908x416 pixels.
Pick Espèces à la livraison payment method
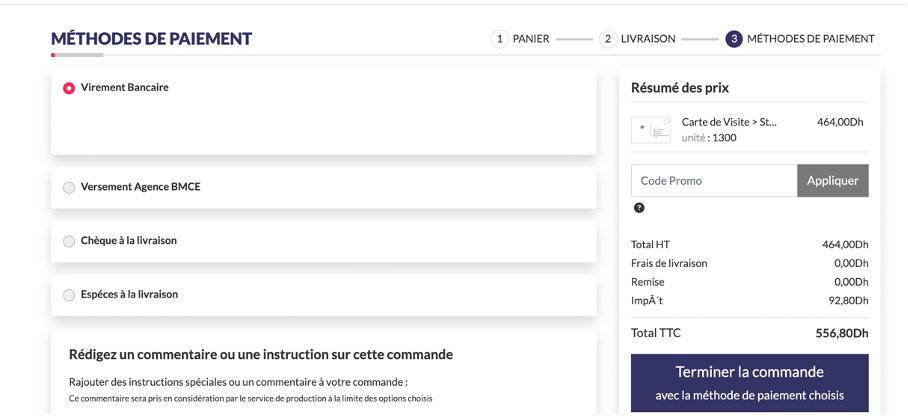69,295
